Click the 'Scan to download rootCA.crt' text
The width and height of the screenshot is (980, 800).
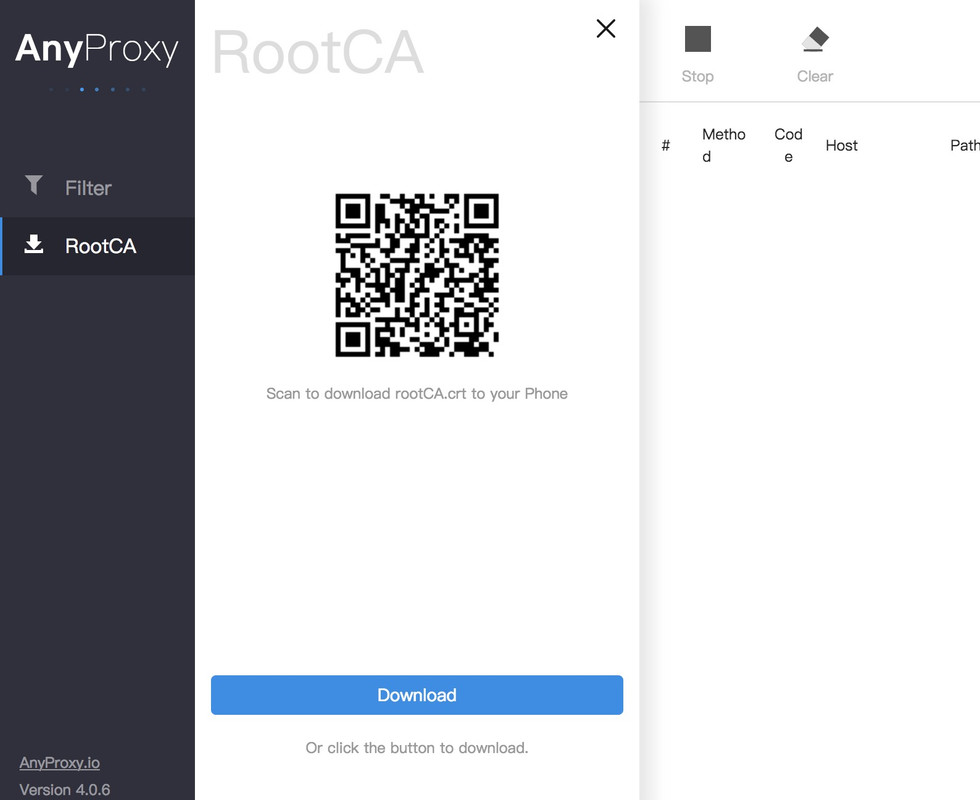417,394
